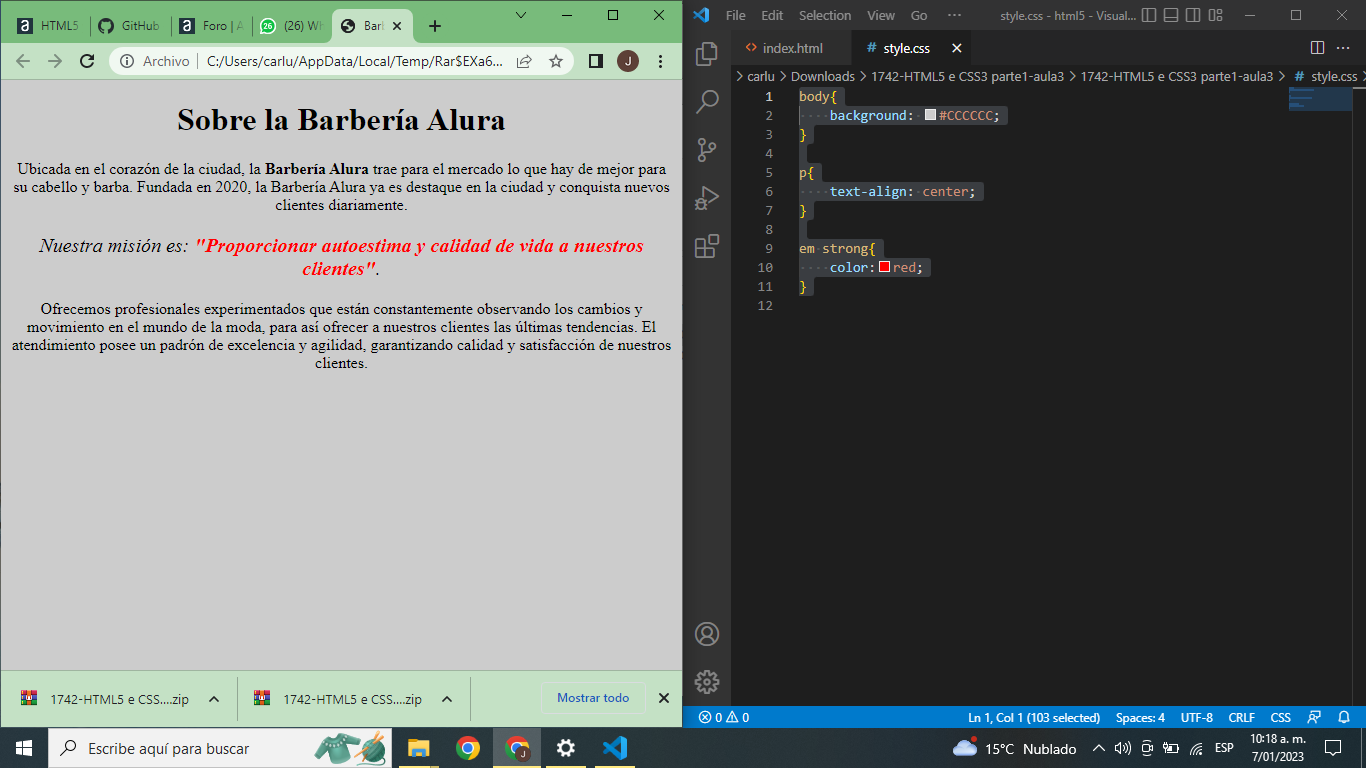Bookmark this page with the star

click(556, 61)
